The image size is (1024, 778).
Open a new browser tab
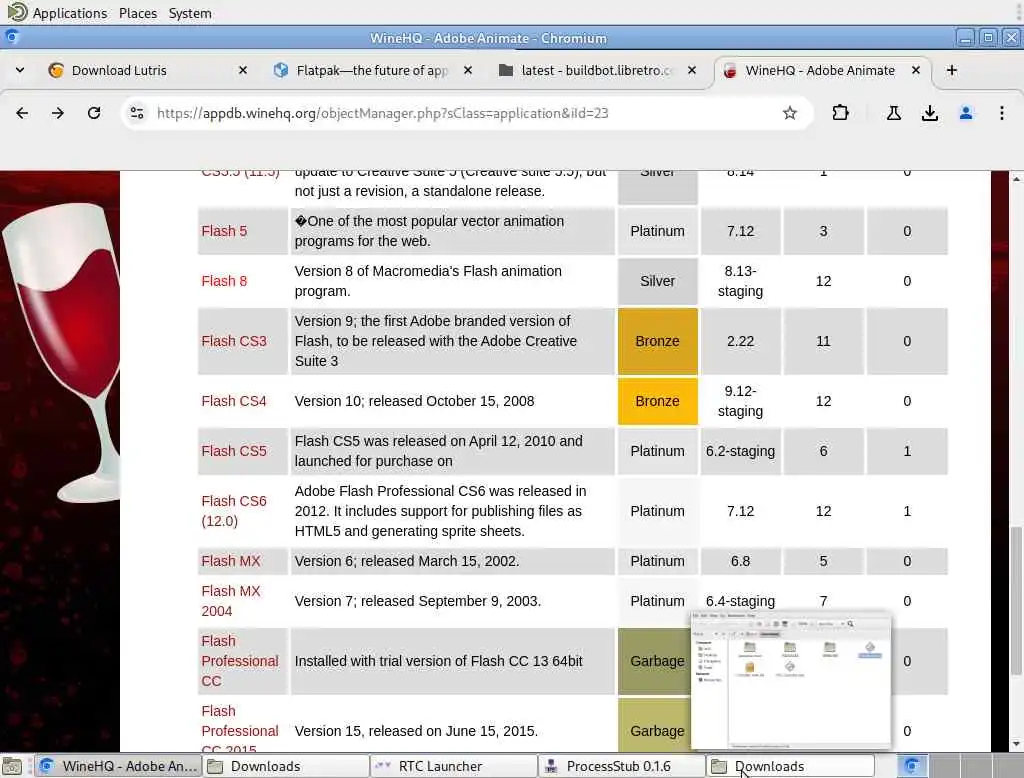click(952, 70)
